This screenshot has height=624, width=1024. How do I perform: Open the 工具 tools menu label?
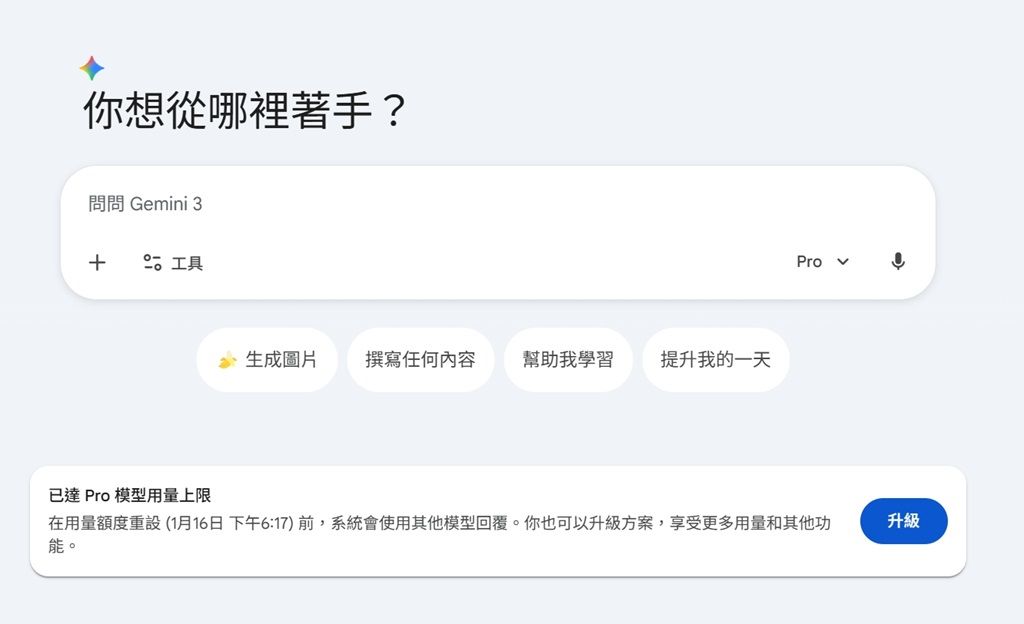tap(187, 264)
